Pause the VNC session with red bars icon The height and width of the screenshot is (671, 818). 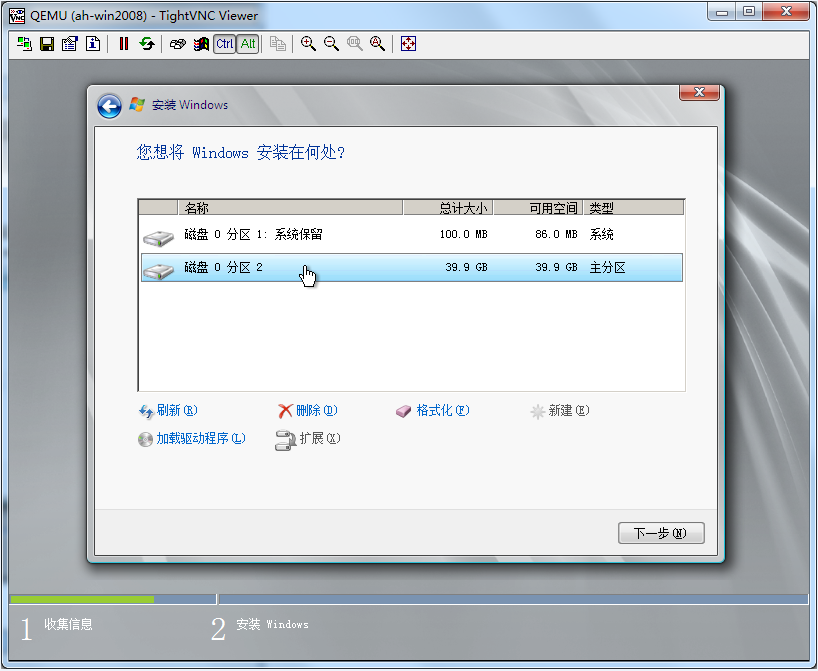click(x=124, y=44)
